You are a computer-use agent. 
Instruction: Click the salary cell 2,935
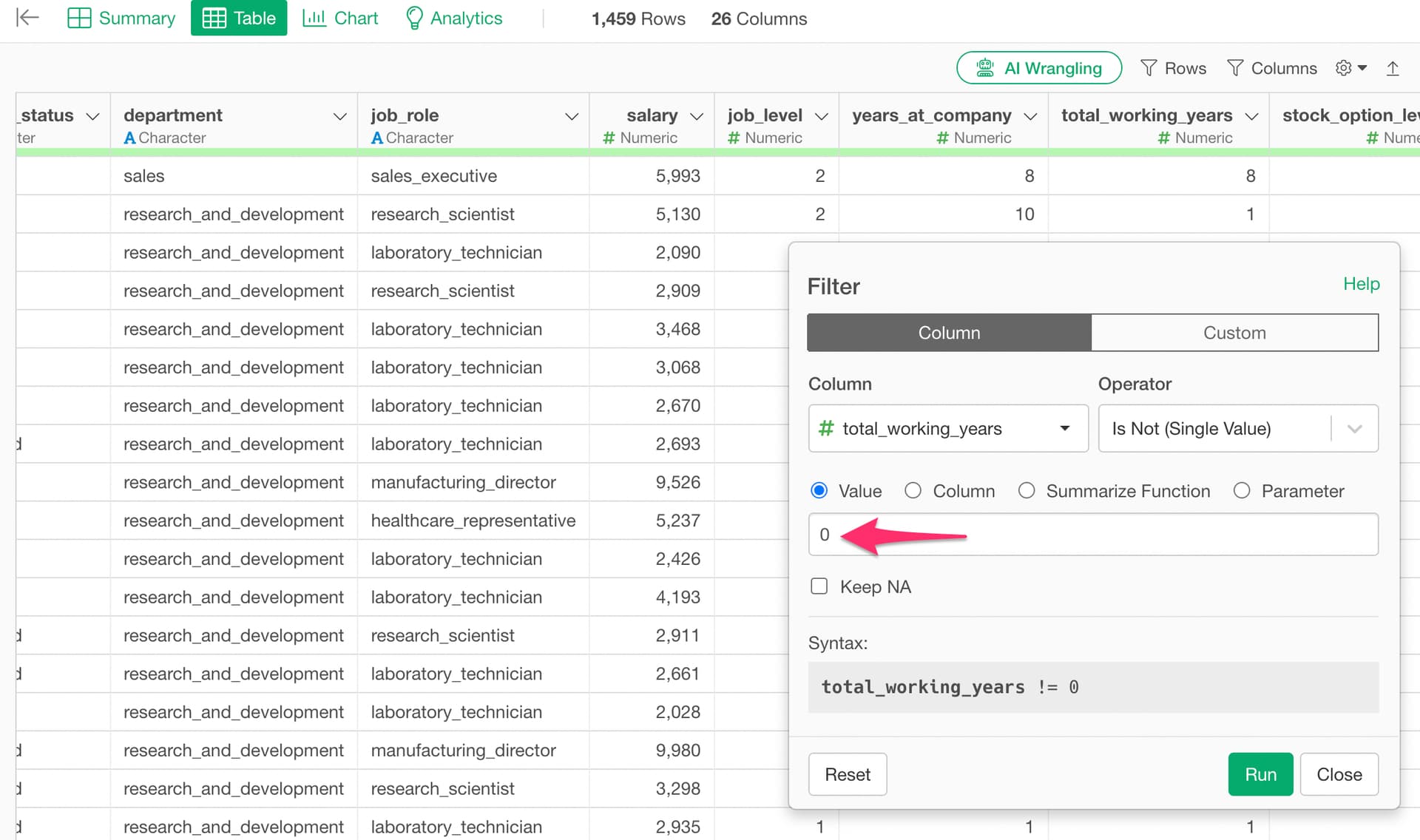tap(652, 827)
